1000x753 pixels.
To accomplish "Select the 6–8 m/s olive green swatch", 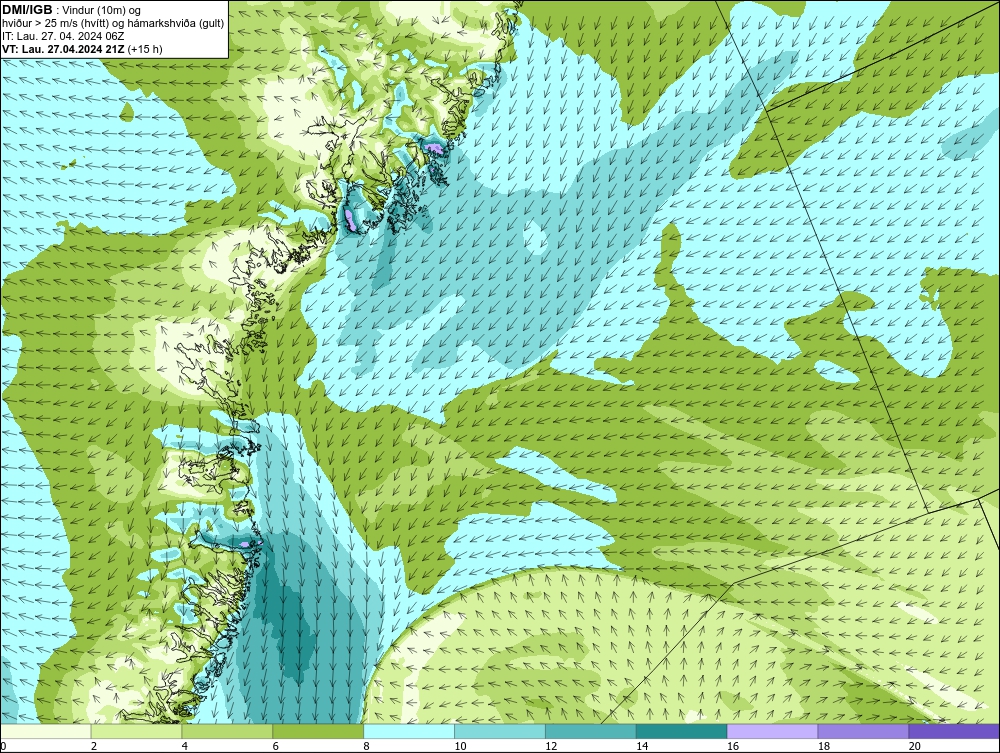I will (x=318, y=731).
